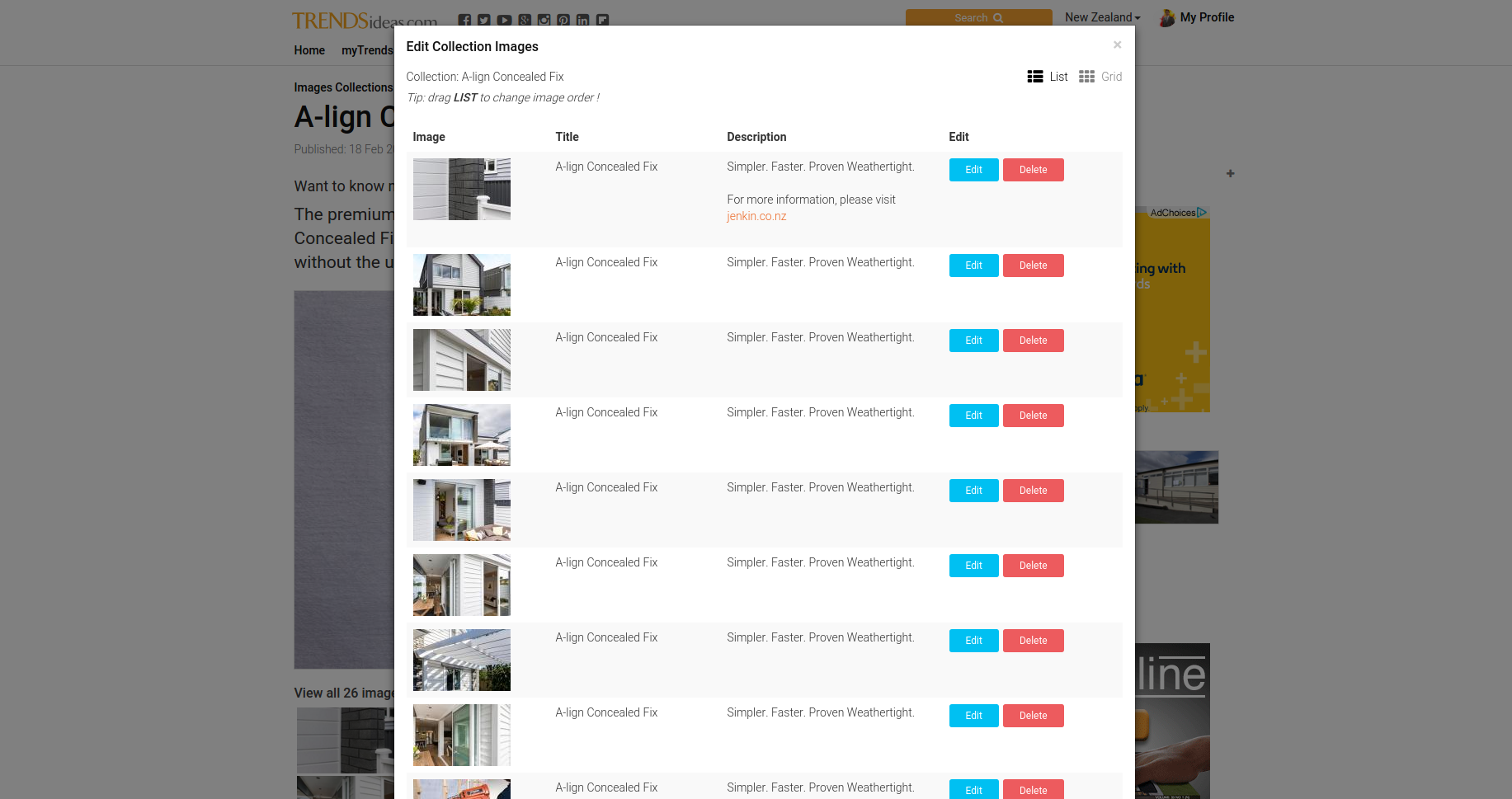
Task: Open the Google Plus social icon
Action: pyautogui.click(x=525, y=20)
